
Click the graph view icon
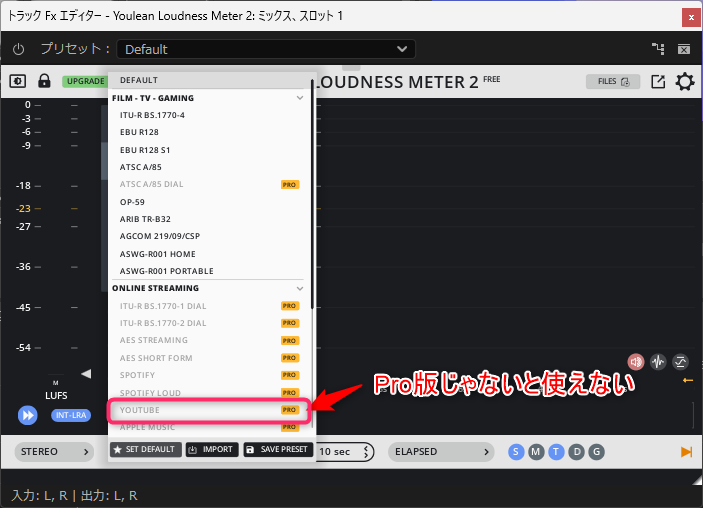[681, 362]
